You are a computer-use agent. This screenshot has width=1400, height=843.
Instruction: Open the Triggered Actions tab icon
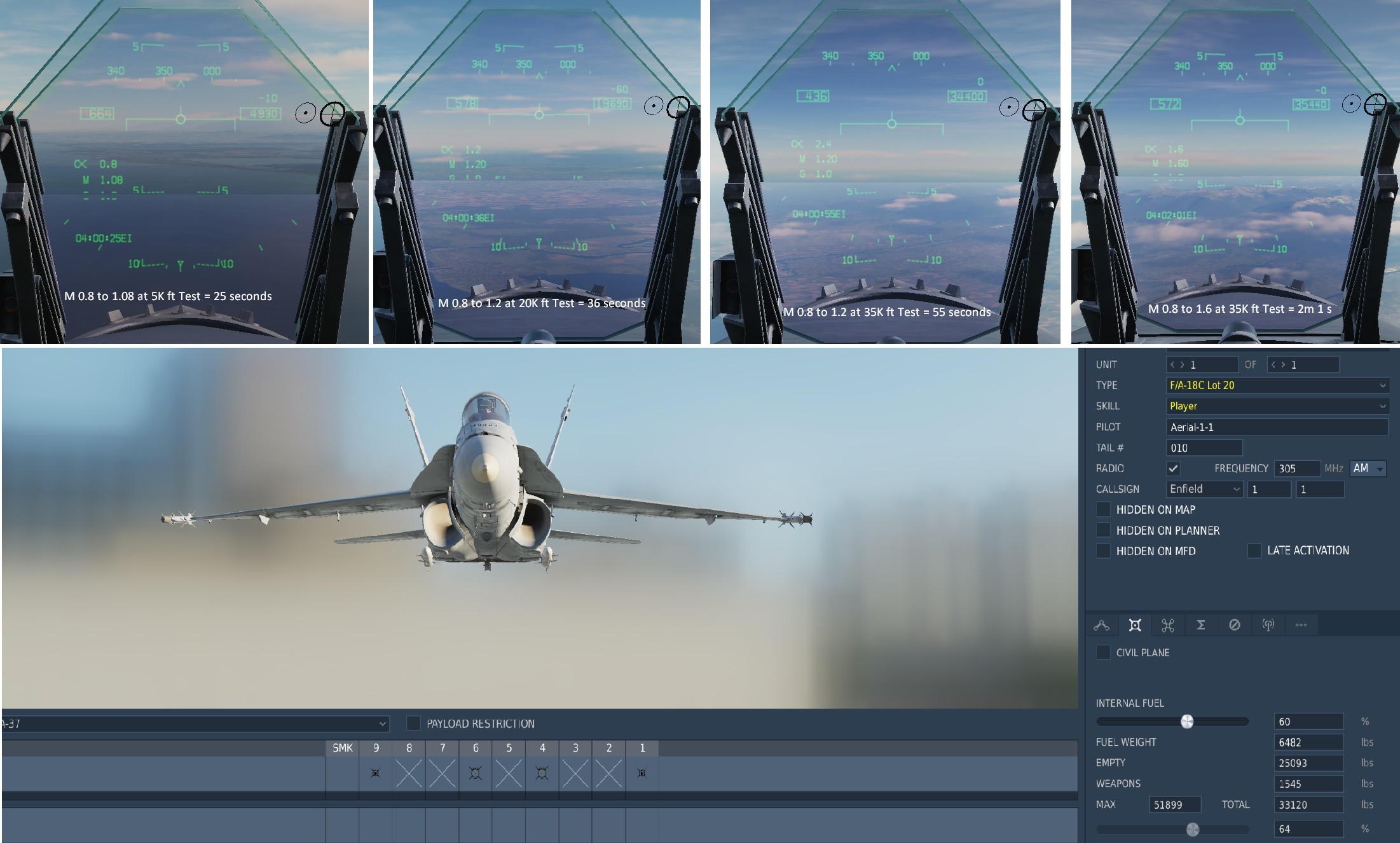1168,626
